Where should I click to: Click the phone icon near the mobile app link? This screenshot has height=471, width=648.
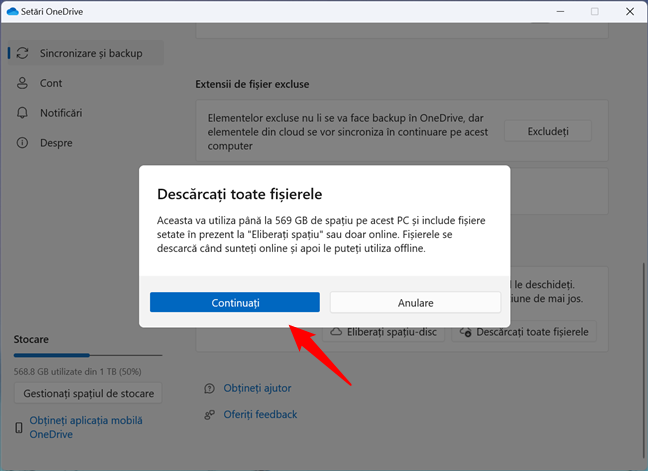pos(19,428)
